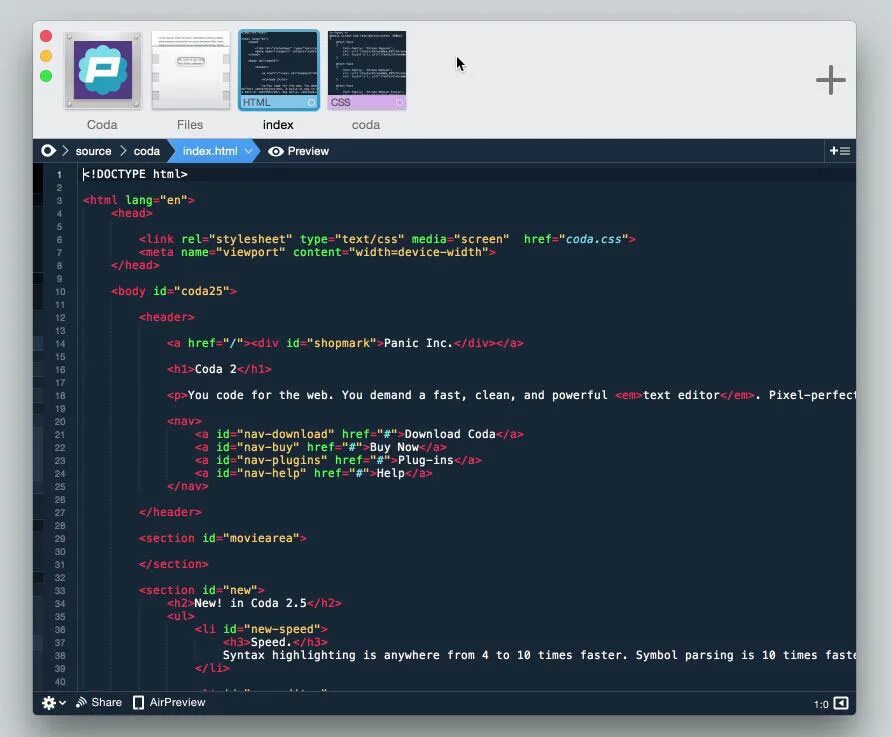Click the Speed. h3 text
Screen dimensions: 892x737
click(271, 642)
